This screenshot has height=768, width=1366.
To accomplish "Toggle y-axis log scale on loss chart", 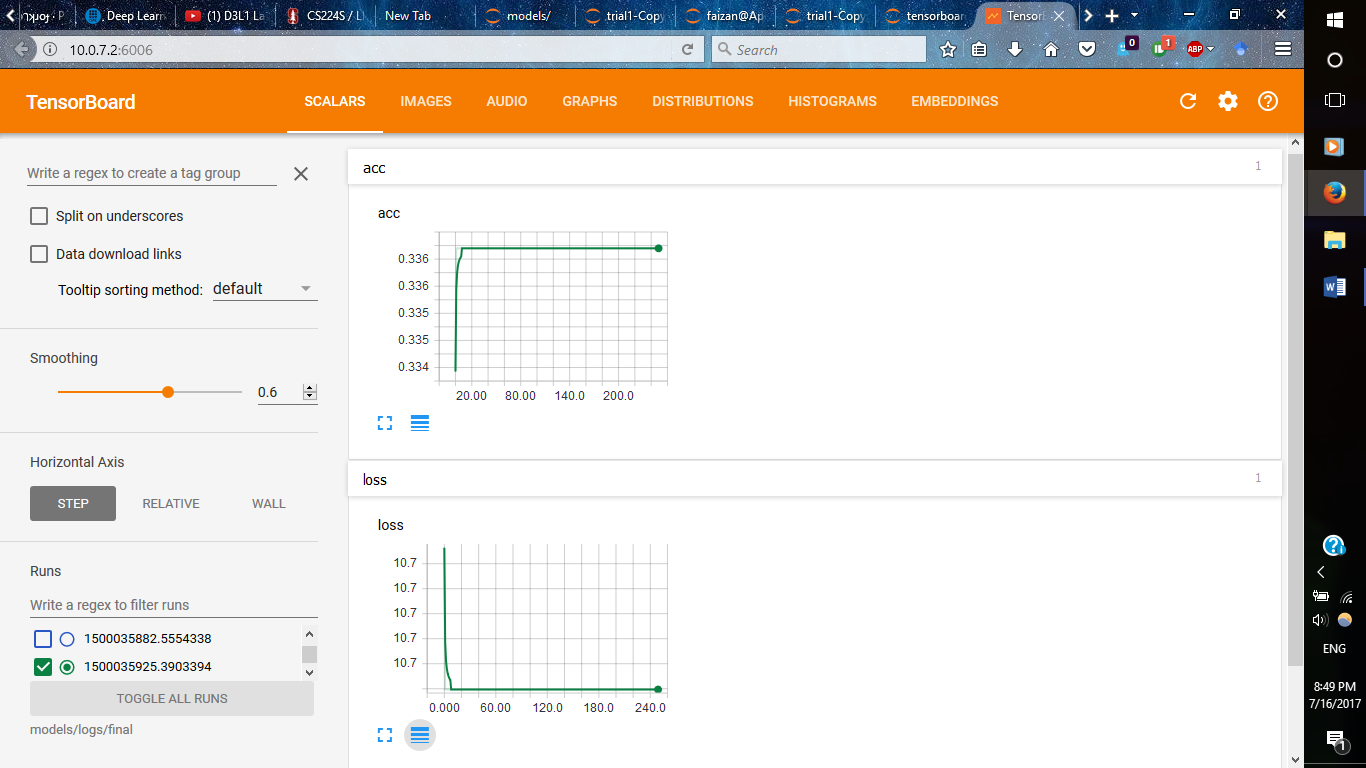I will [420, 735].
